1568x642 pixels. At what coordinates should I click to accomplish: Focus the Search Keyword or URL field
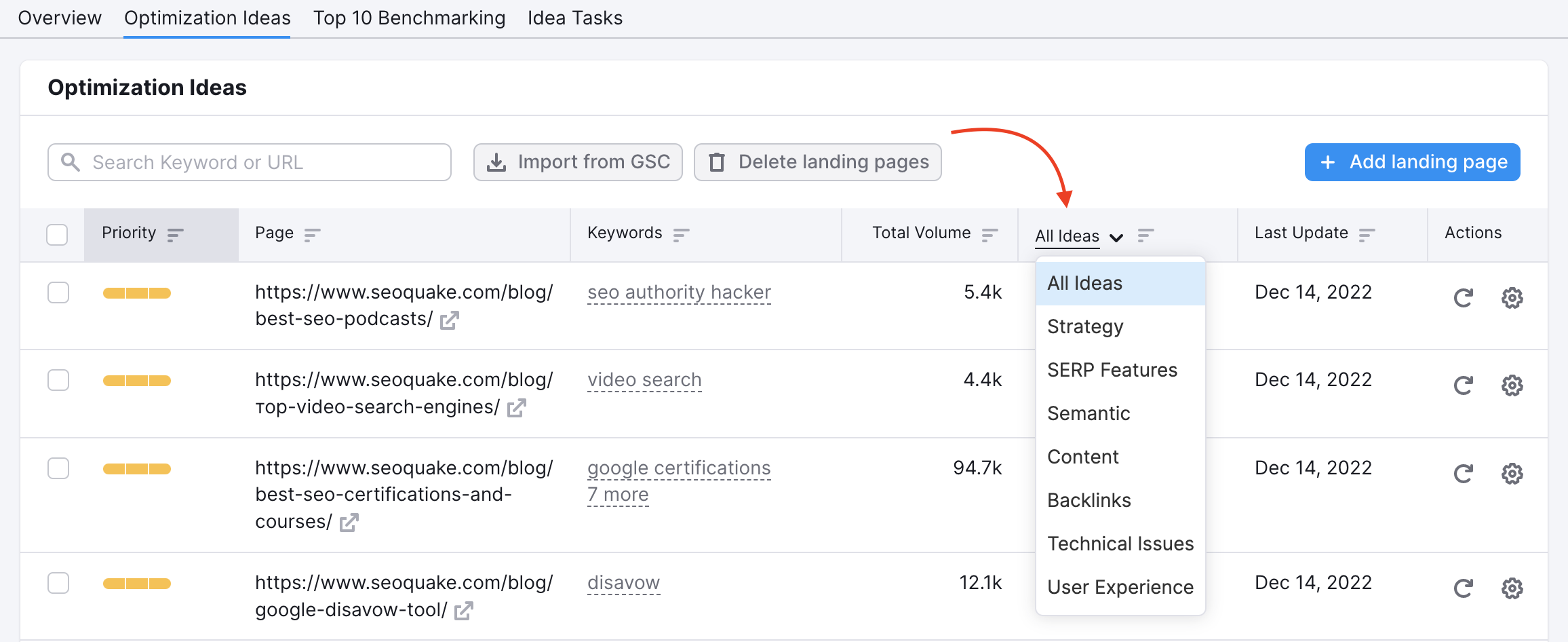point(250,162)
